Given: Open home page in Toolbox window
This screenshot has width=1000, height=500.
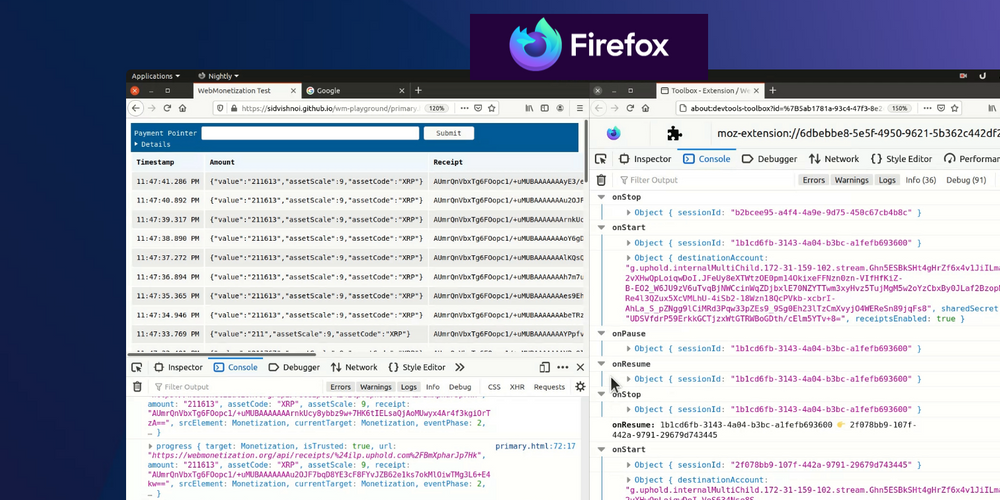Looking at the screenshot, I should (x=645, y=108).
